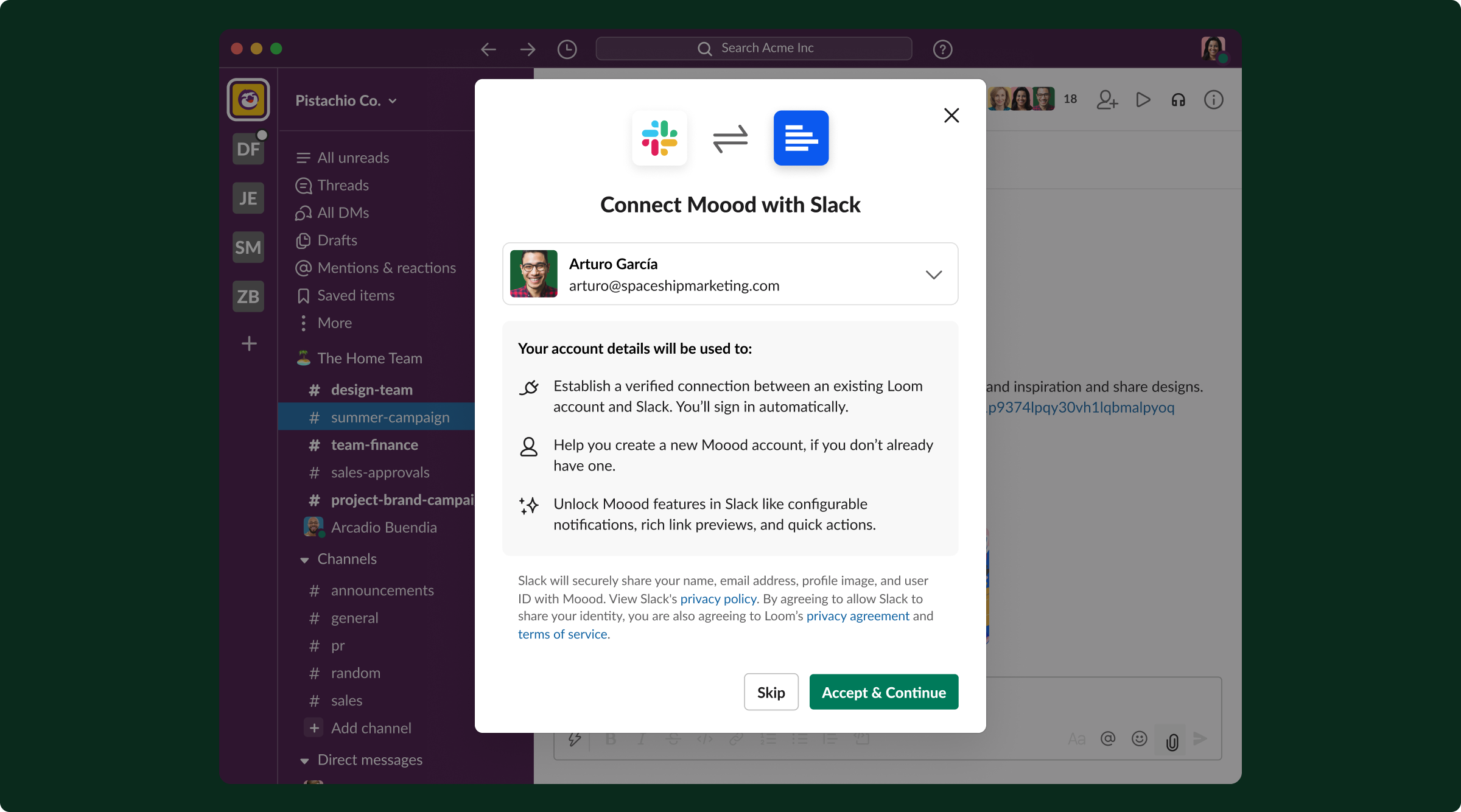The image size is (1461, 812).
Task: Switch to the JE workspace
Action: coord(248,198)
